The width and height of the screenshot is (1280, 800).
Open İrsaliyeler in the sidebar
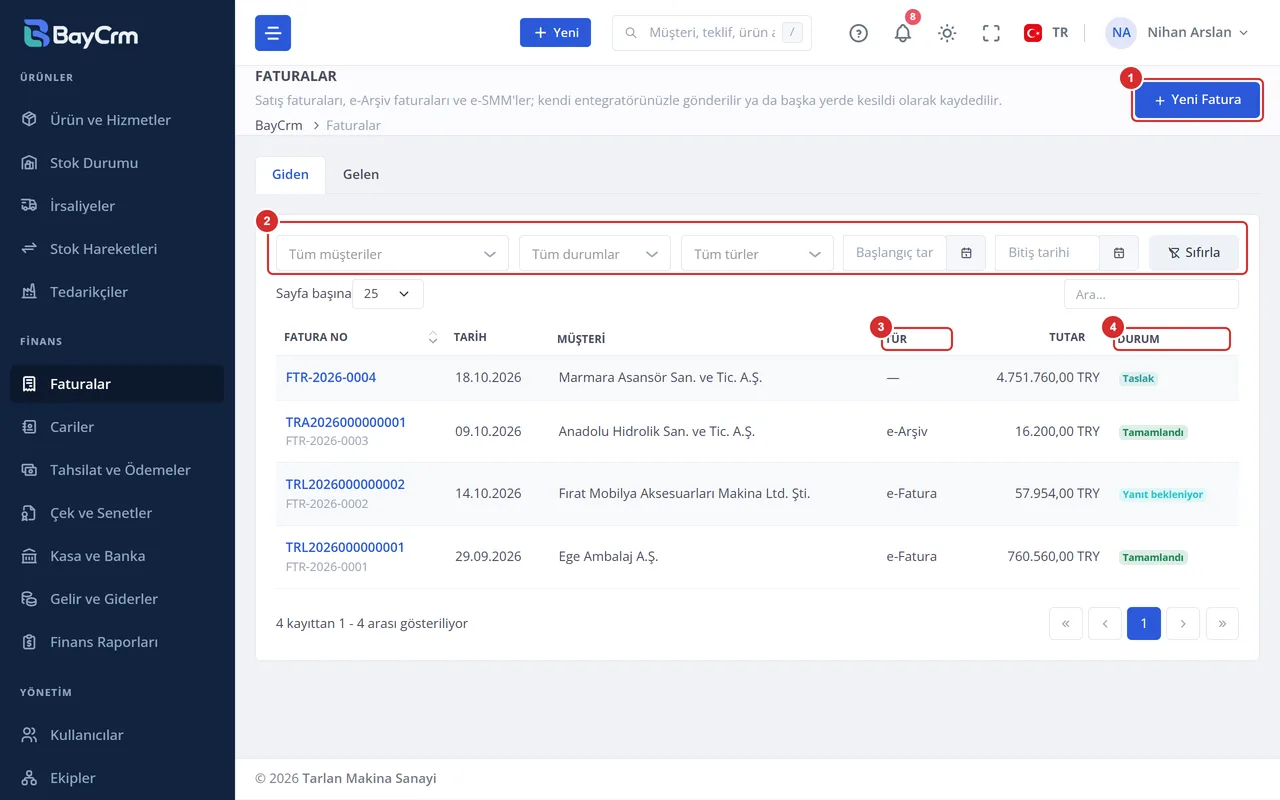pos(117,206)
